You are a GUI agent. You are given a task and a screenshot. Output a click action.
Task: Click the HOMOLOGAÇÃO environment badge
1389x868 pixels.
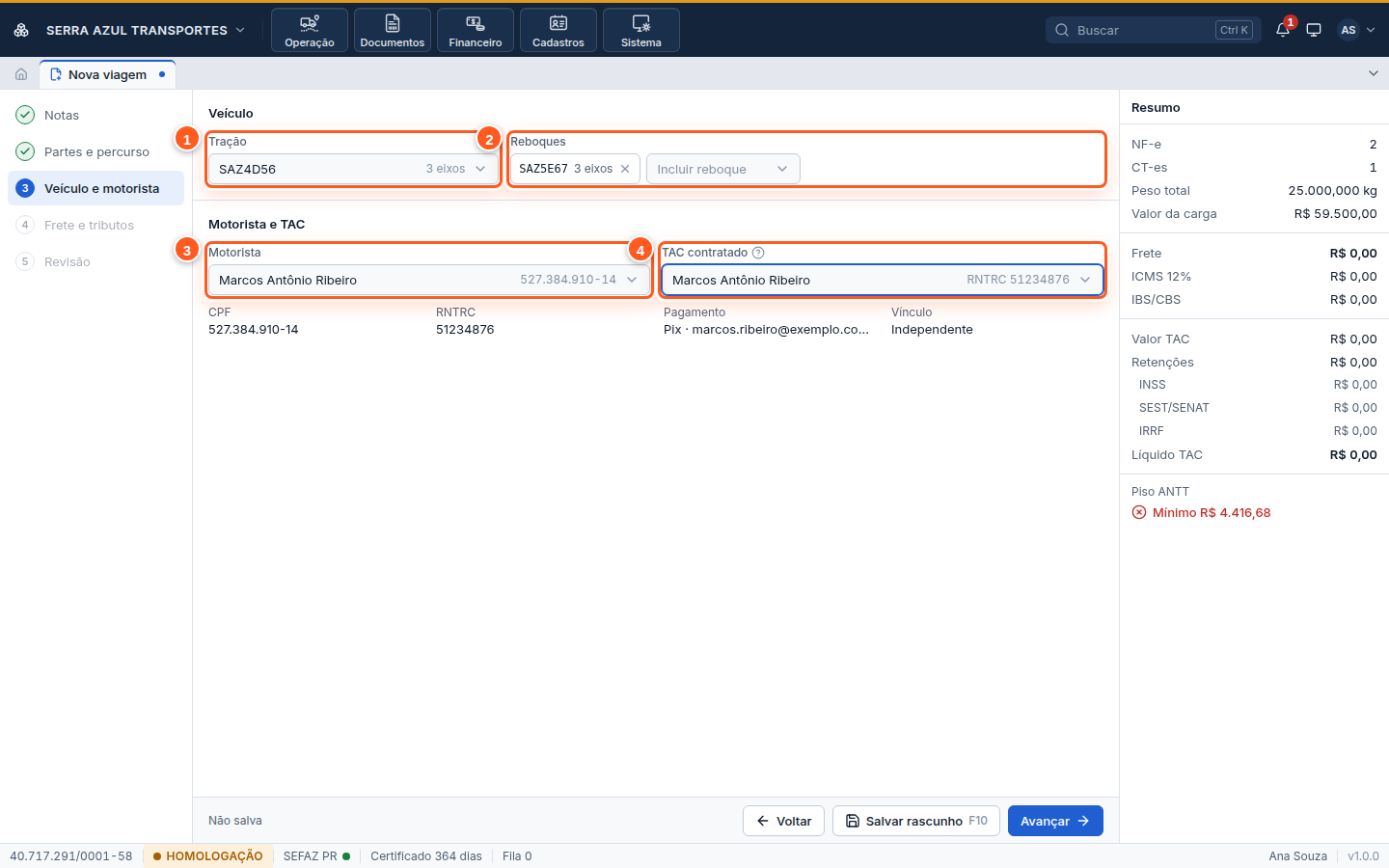207,856
